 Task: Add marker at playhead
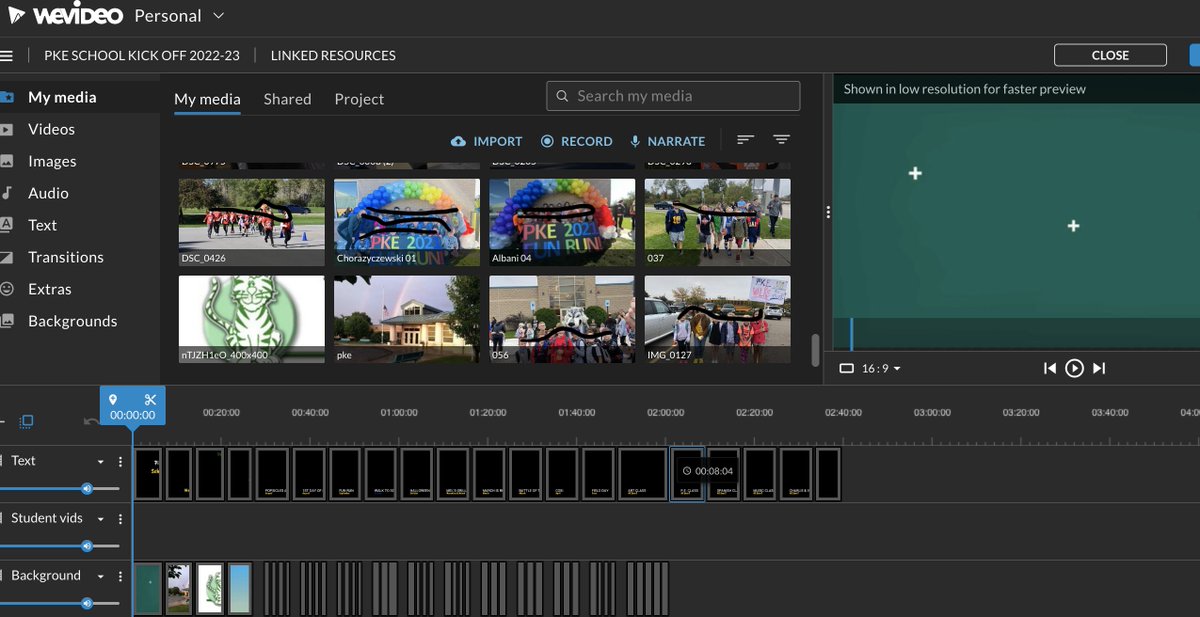[113, 400]
